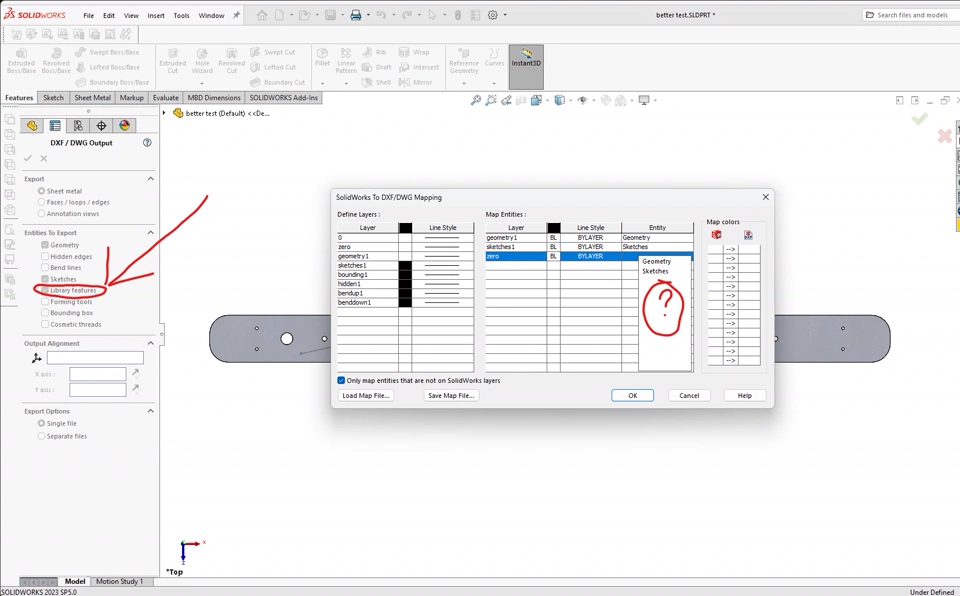The image size is (960, 596).
Task: Click the Save disk icon
Action: 330,15
